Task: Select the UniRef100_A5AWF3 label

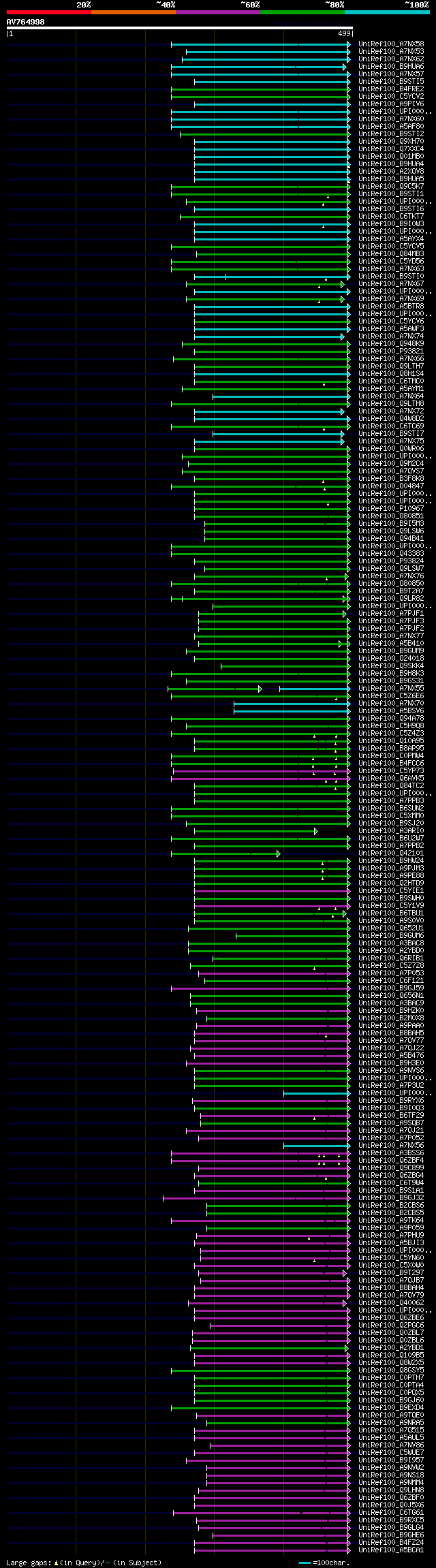Action: tap(391, 329)
